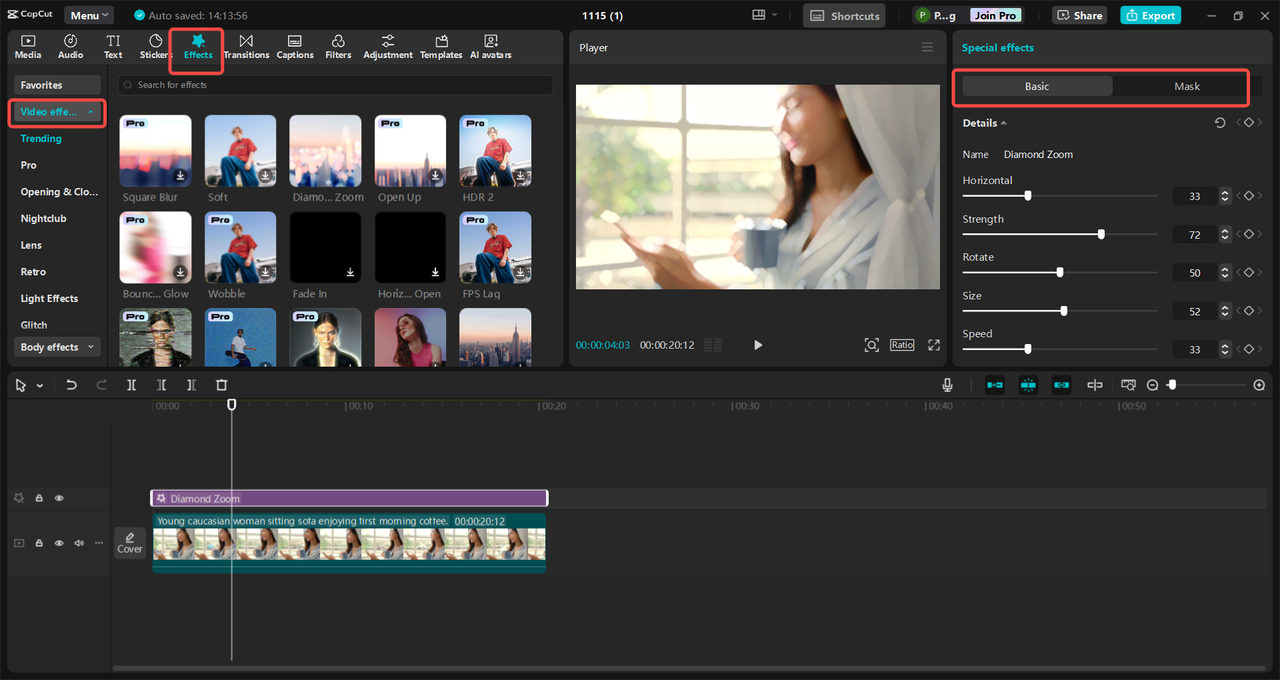This screenshot has width=1280, height=680.
Task: Click the Strength slider handle
Action: [x=1101, y=234]
